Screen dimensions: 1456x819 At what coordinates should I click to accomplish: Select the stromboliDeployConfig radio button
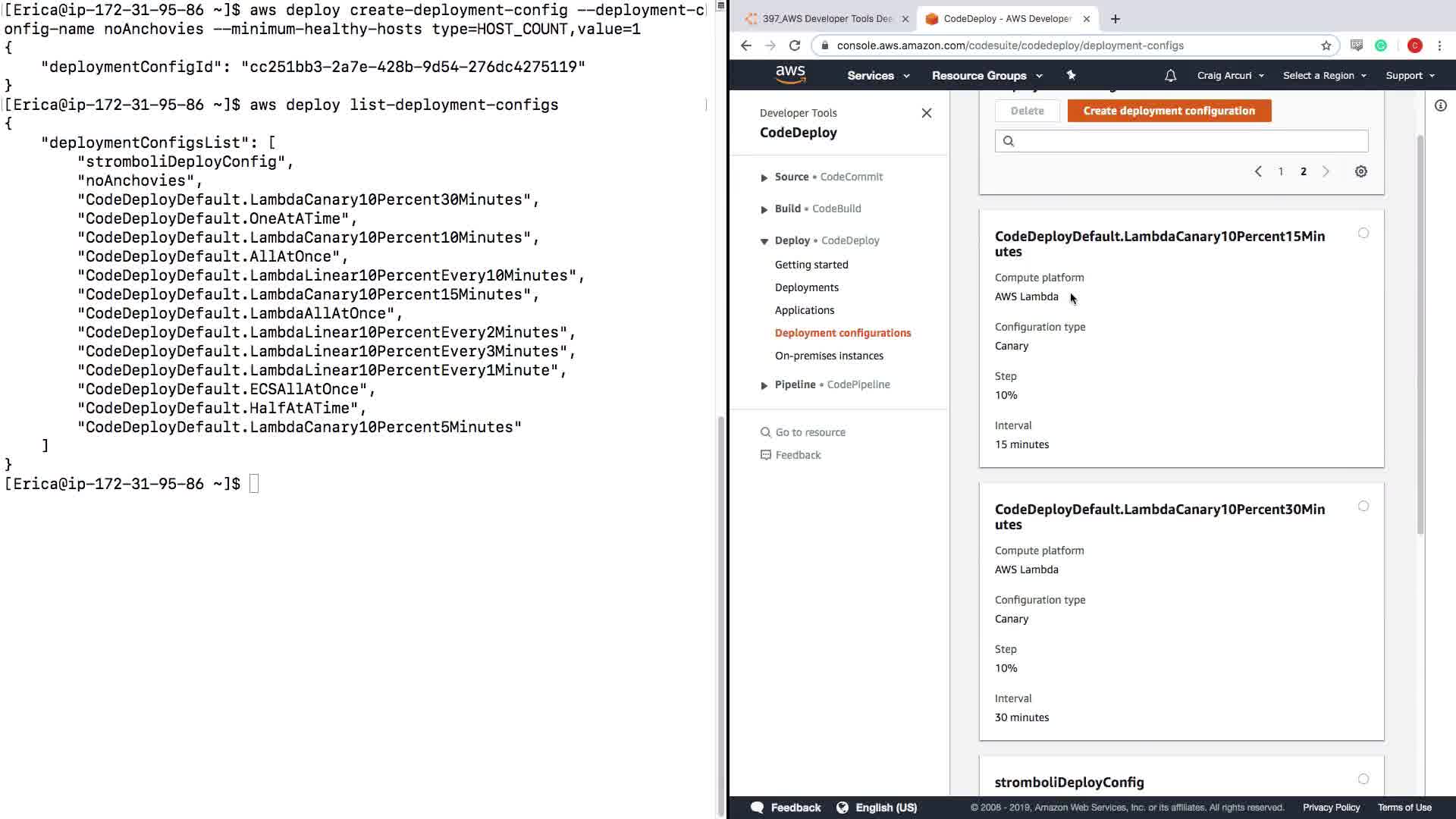coord(1363,780)
